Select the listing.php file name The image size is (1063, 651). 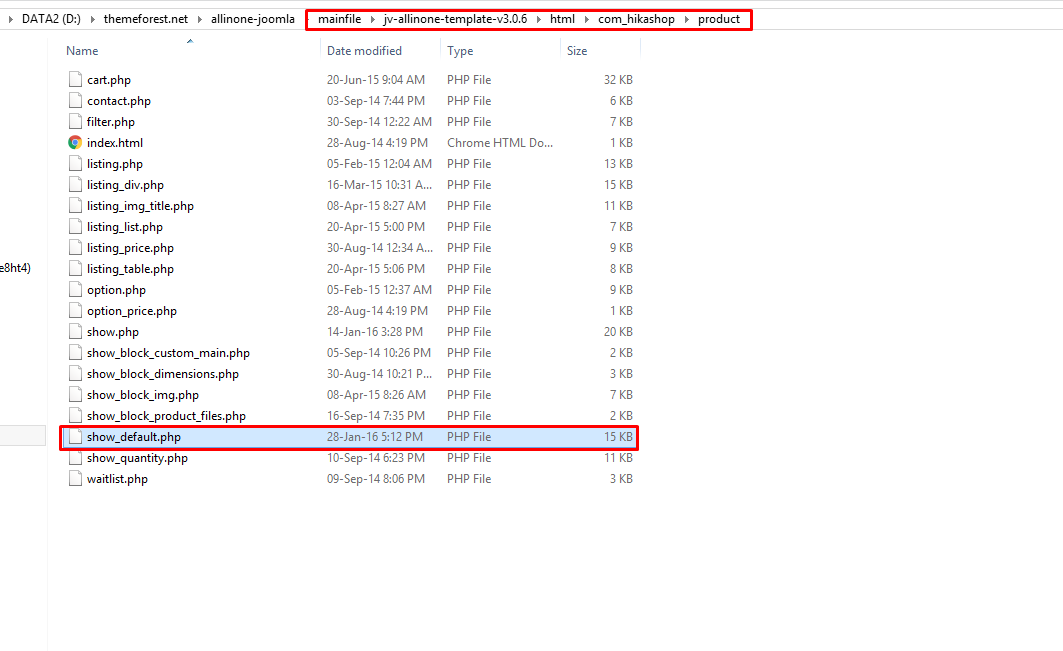pyautogui.click(x=115, y=163)
